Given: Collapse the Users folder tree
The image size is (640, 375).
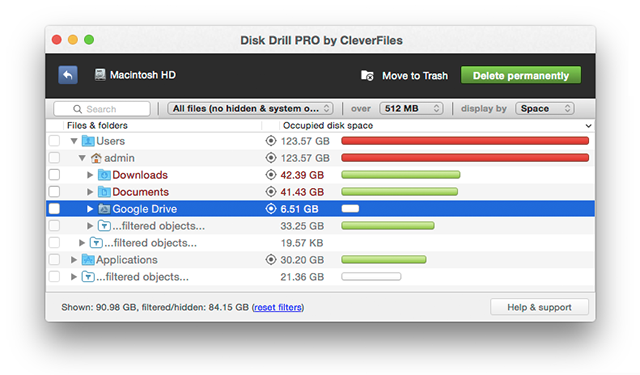Looking at the screenshot, I should coord(74,141).
